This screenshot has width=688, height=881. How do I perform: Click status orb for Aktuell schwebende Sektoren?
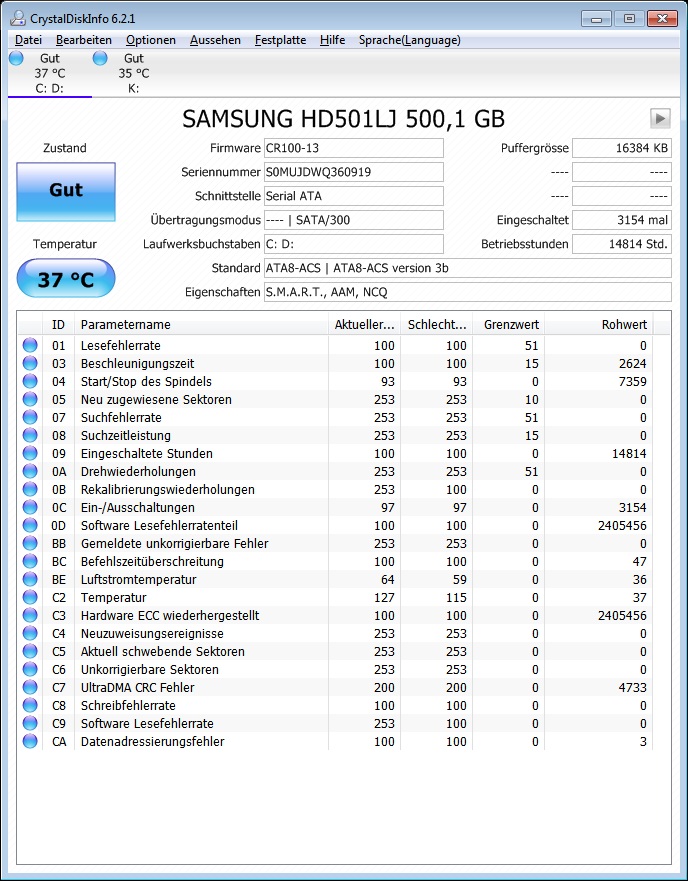click(30, 651)
